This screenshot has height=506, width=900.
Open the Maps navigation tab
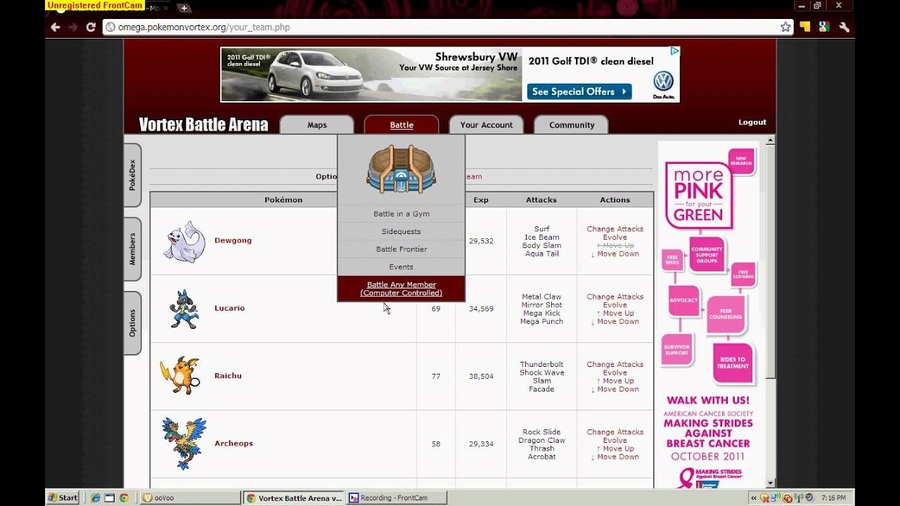click(317, 125)
